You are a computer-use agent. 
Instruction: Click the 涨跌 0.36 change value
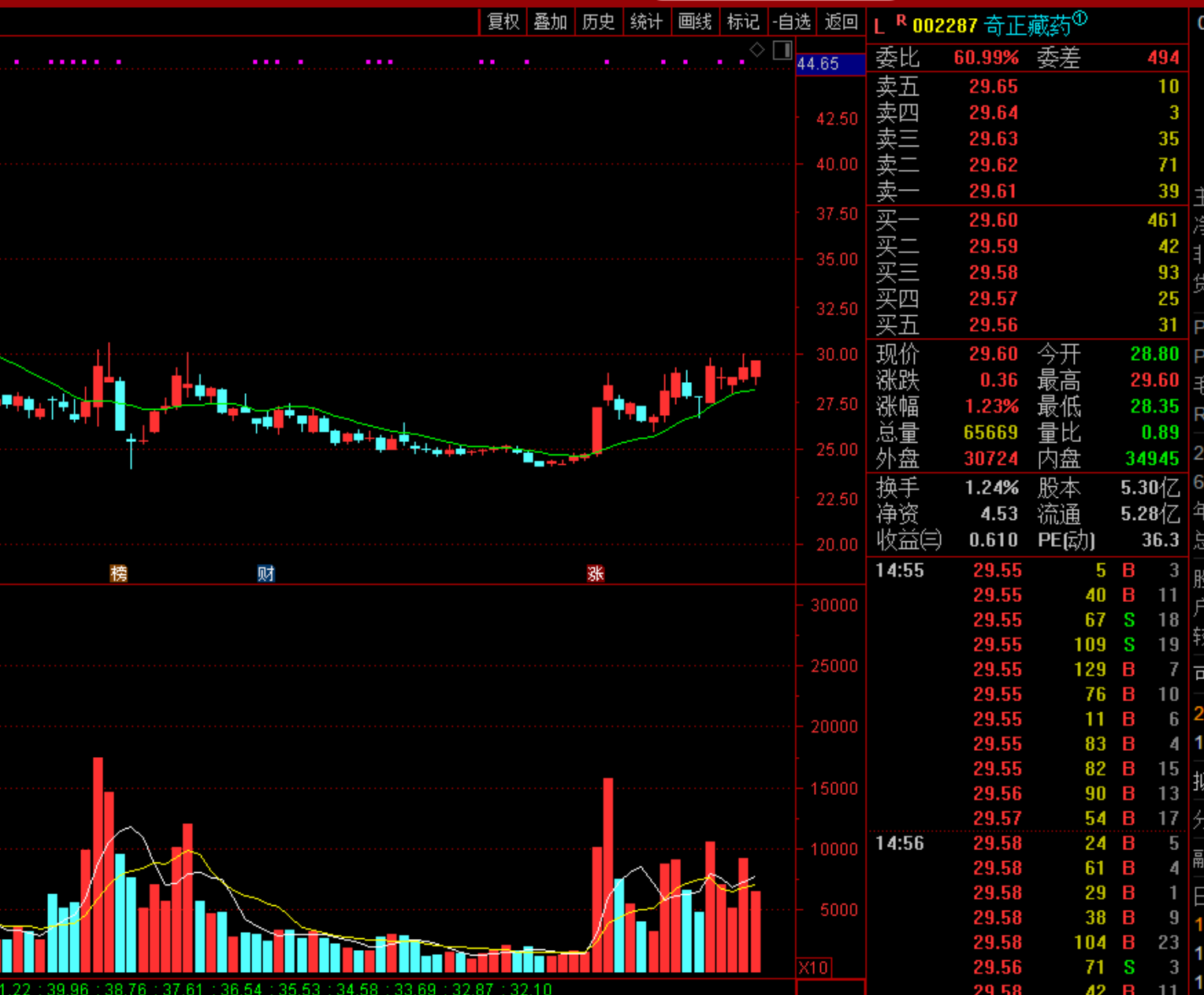coord(999,380)
